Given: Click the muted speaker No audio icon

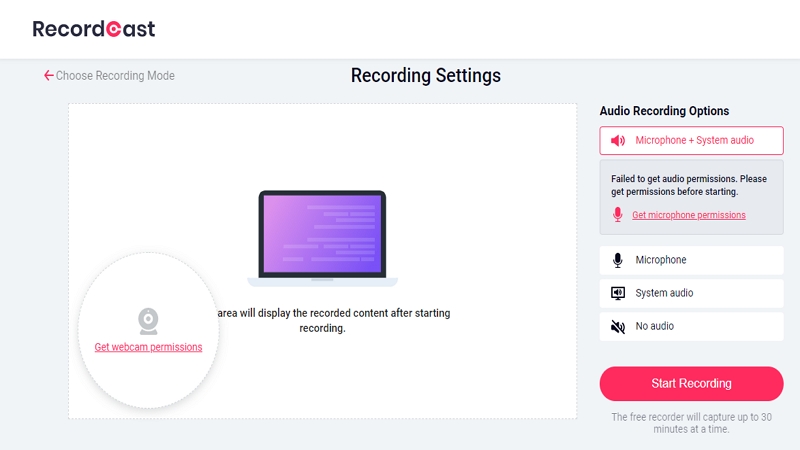Looking at the screenshot, I should (x=618, y=326).
